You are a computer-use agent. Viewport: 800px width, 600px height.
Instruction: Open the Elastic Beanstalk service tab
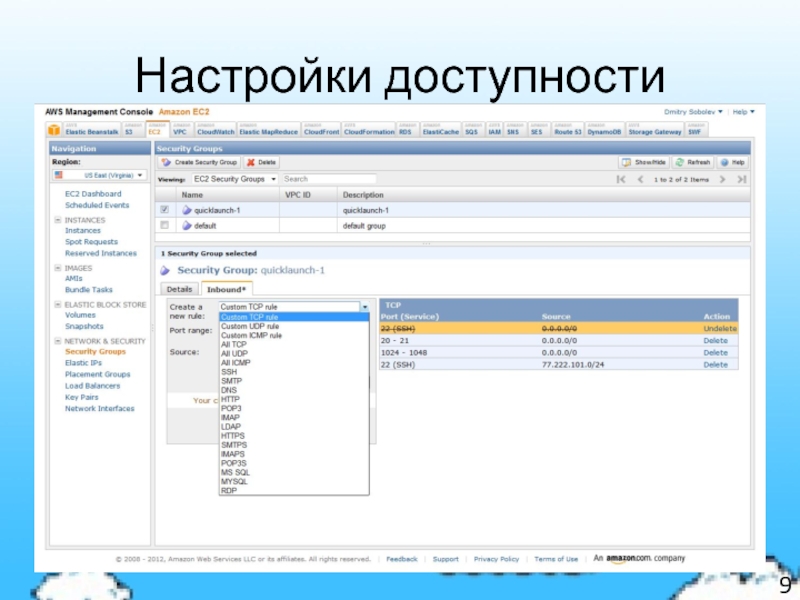(91, 130)
